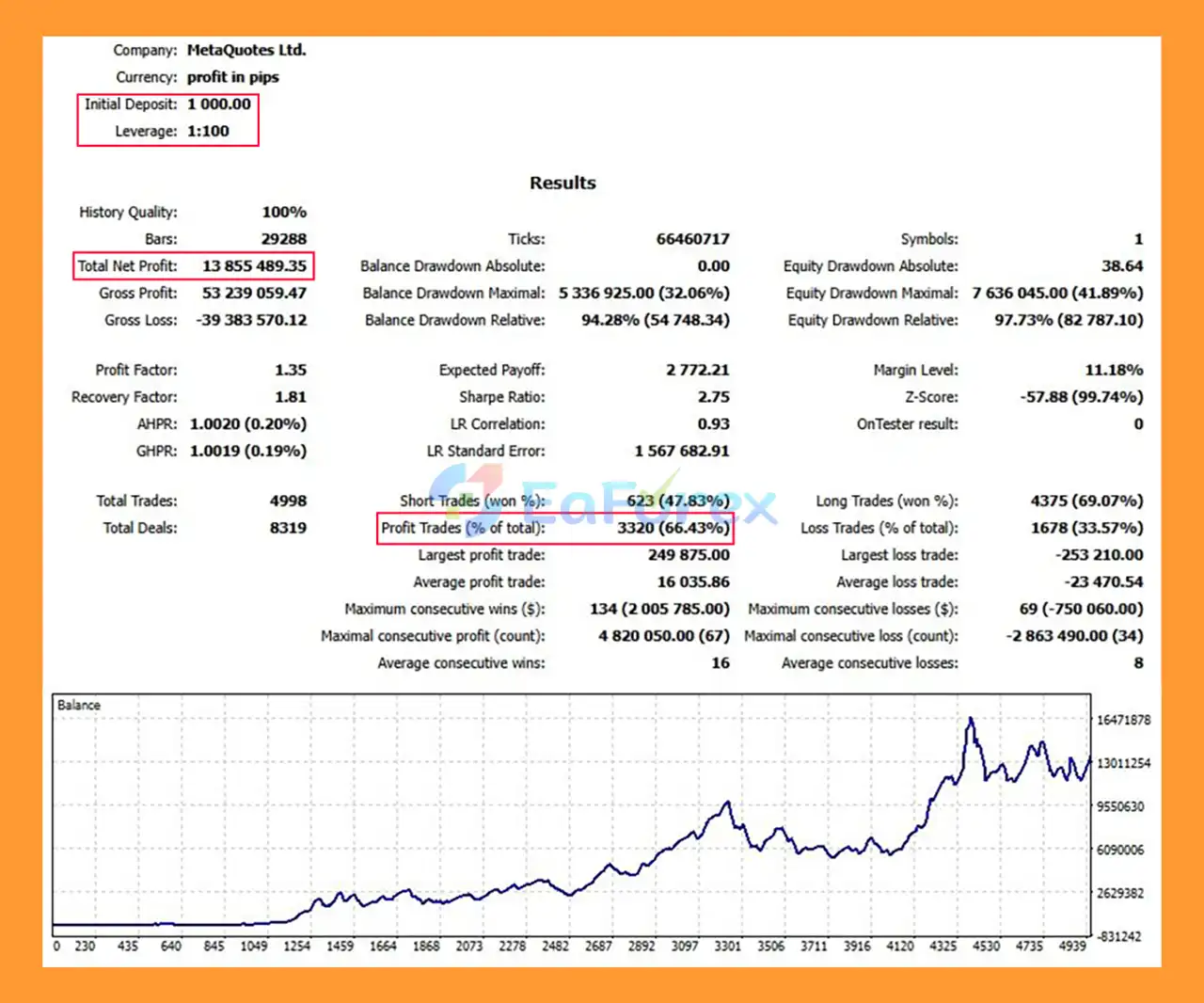This screenshot has width=1204, height=1003.
Task: Click the Gross Profit value
Action: [x=254, y=293]
